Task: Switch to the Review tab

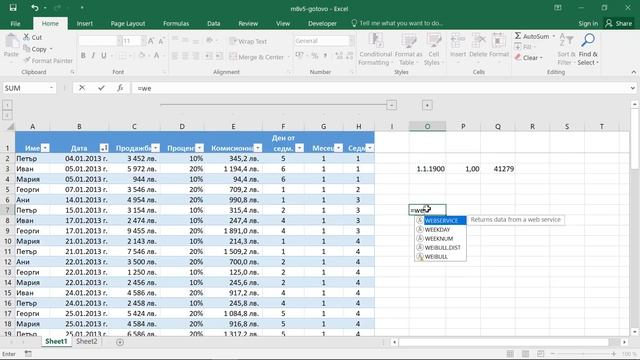Action: tap(248, 23)
